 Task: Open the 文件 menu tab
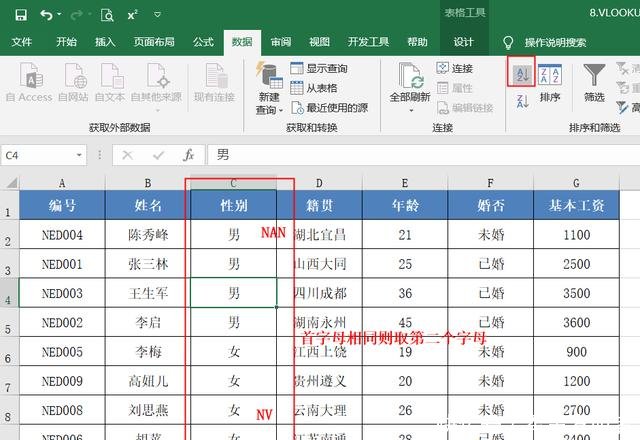22,42
